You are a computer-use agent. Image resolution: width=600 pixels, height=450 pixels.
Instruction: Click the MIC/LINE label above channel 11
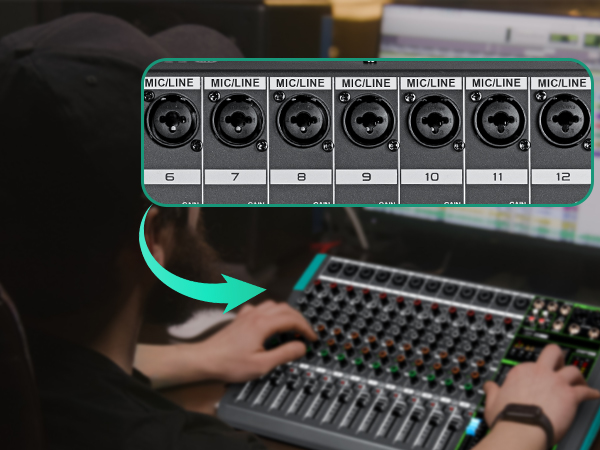click(497, 83)
